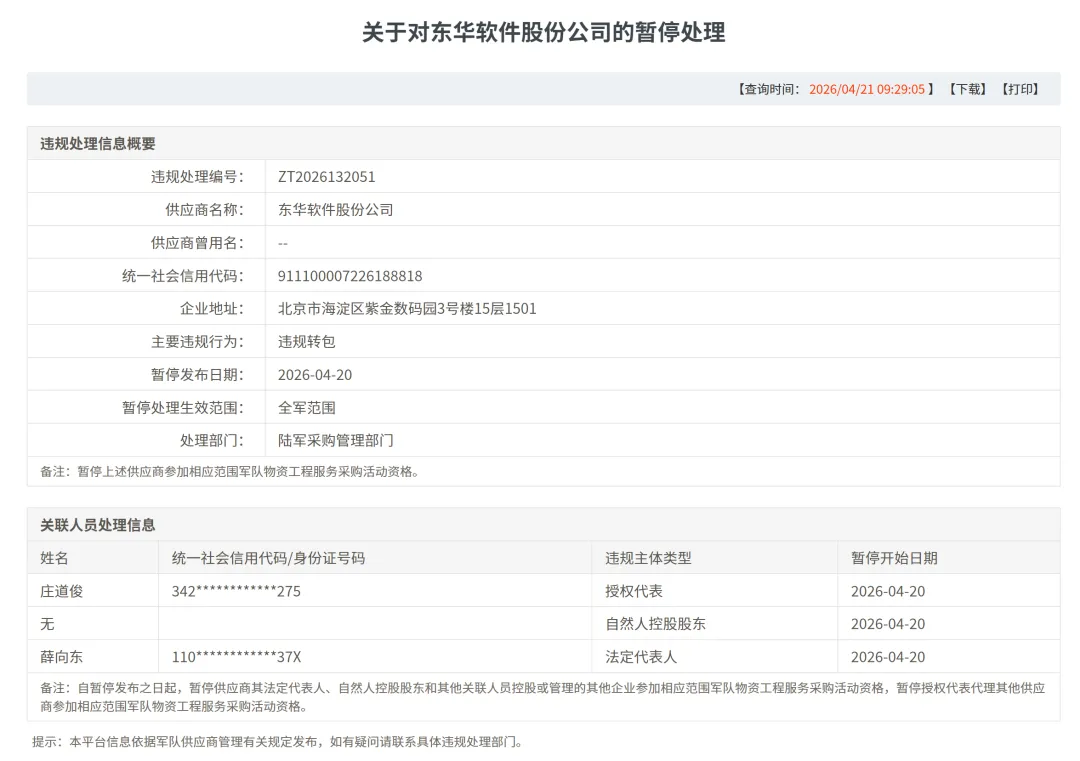This screenshot has width=1080, height=761.
Task: Click the ID number 110************37X
Action: [236, 658]
